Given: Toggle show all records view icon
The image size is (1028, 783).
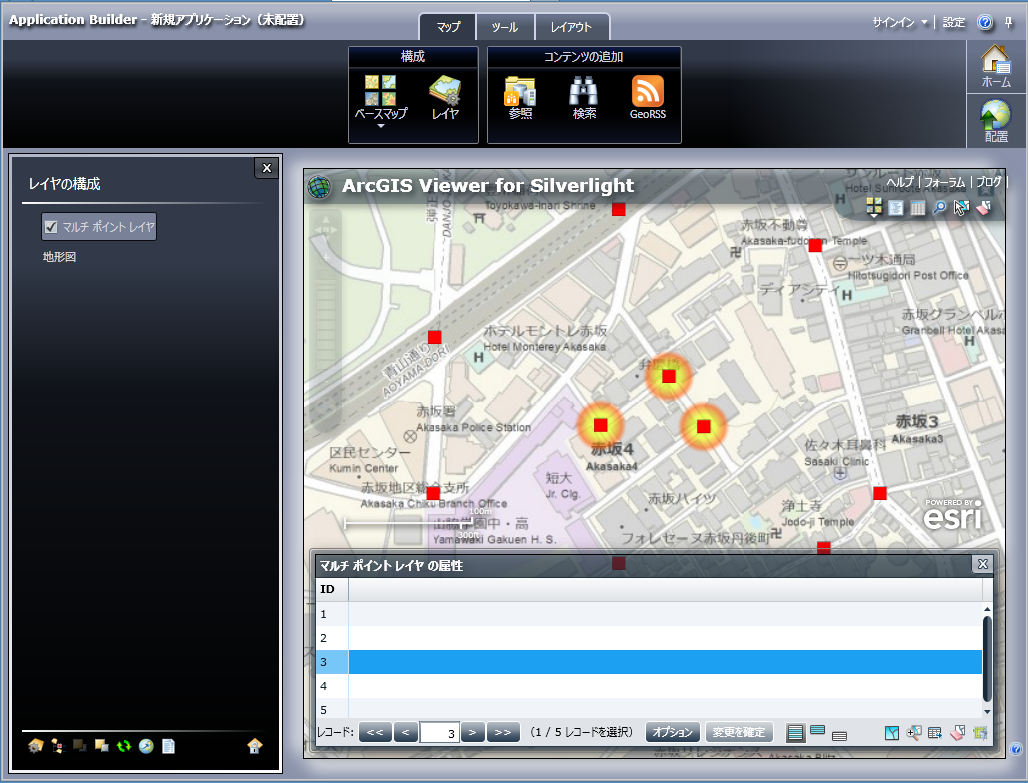Looking at the screenshot, I should (795, 733).
